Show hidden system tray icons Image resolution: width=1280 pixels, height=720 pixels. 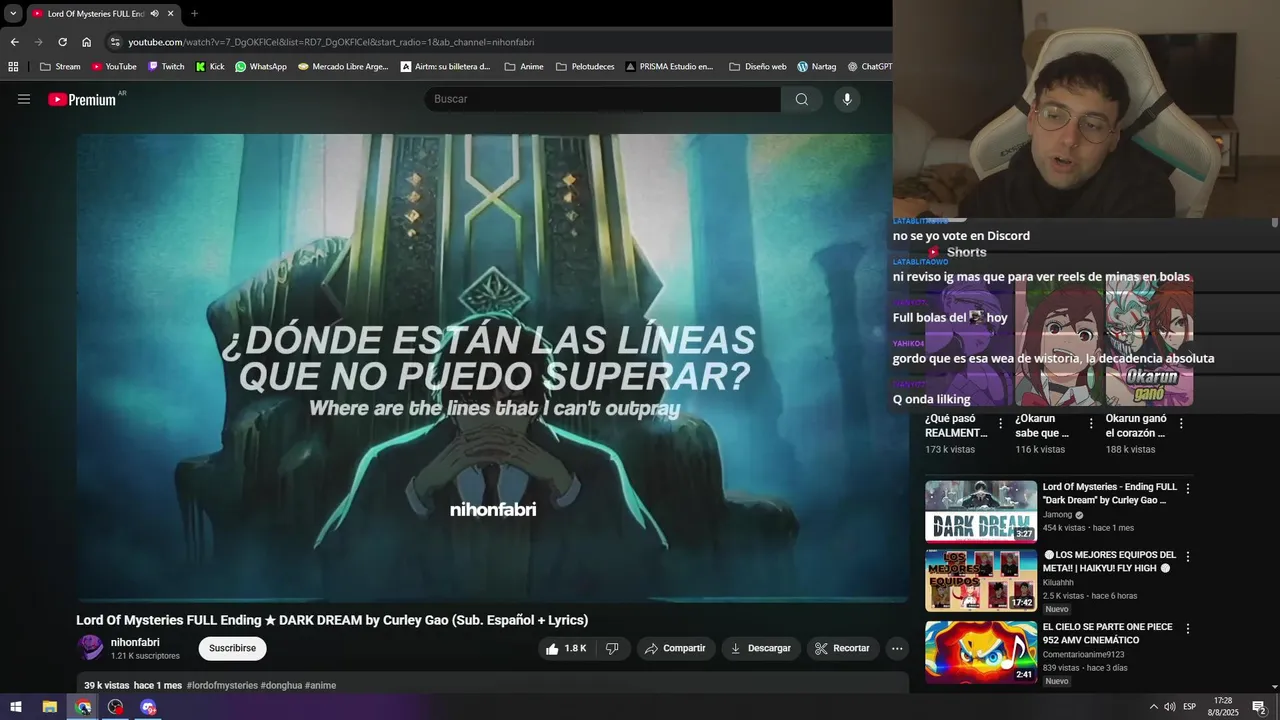point(1153,707)
